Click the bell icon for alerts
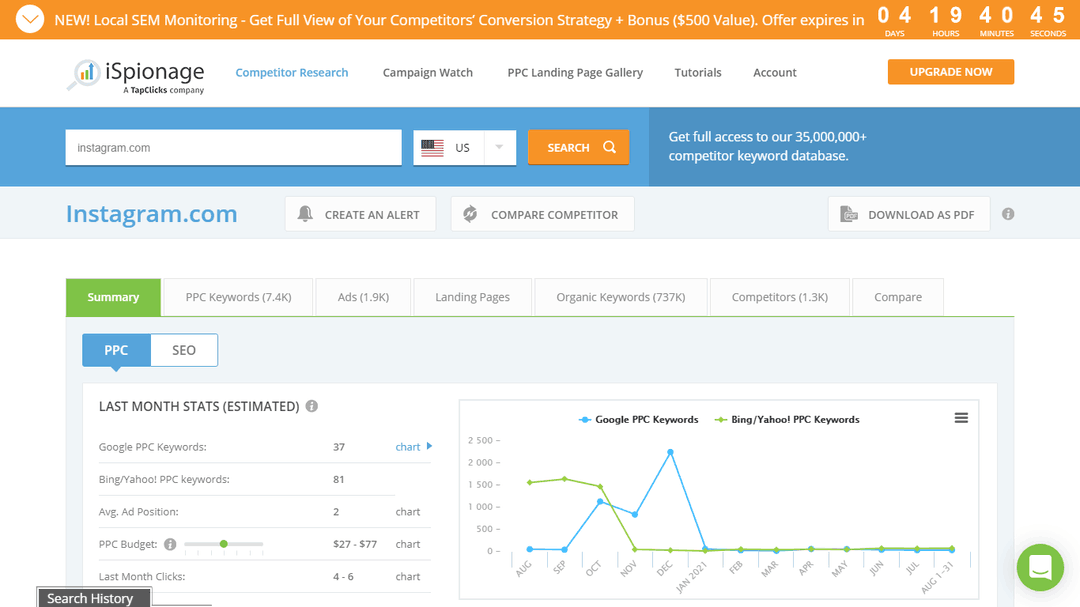1080x607 pixels. click(x=305, y=214)
